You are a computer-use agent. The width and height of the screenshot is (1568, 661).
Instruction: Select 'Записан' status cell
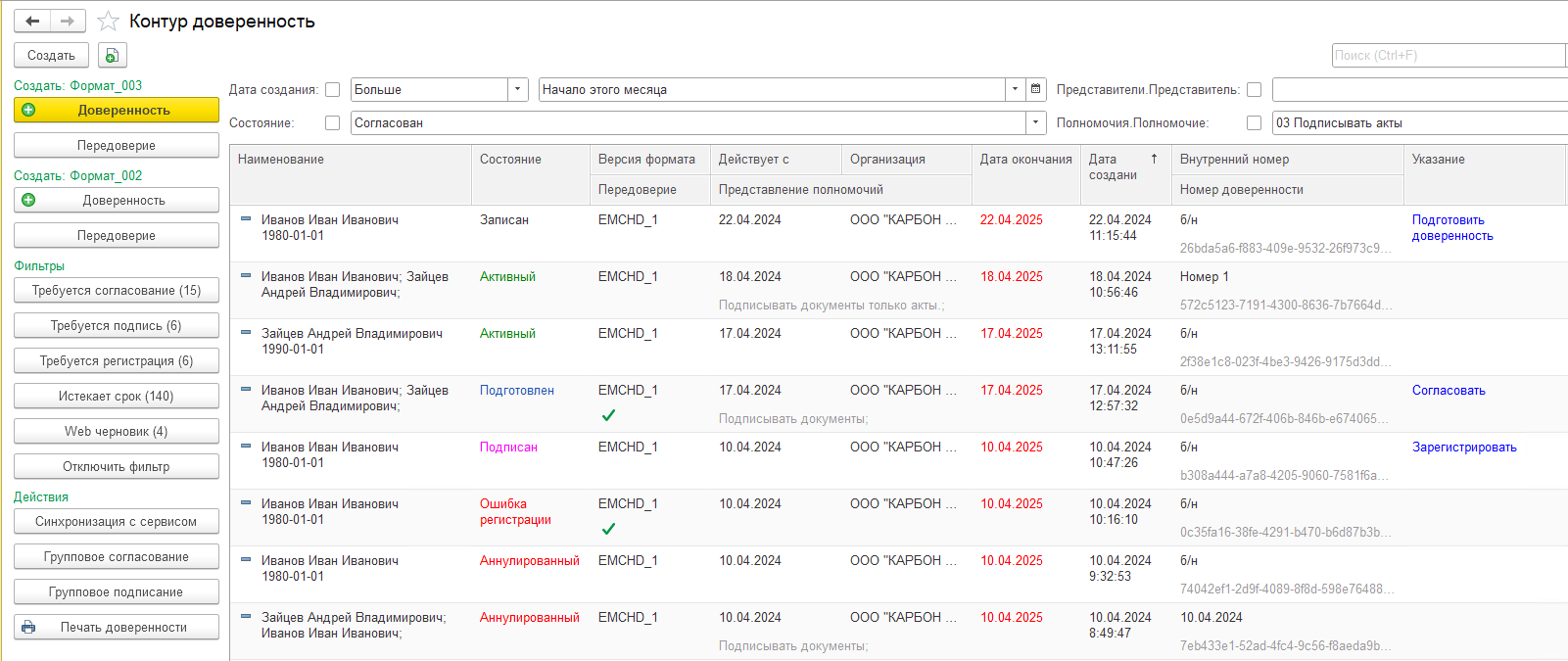click(504, 219)
